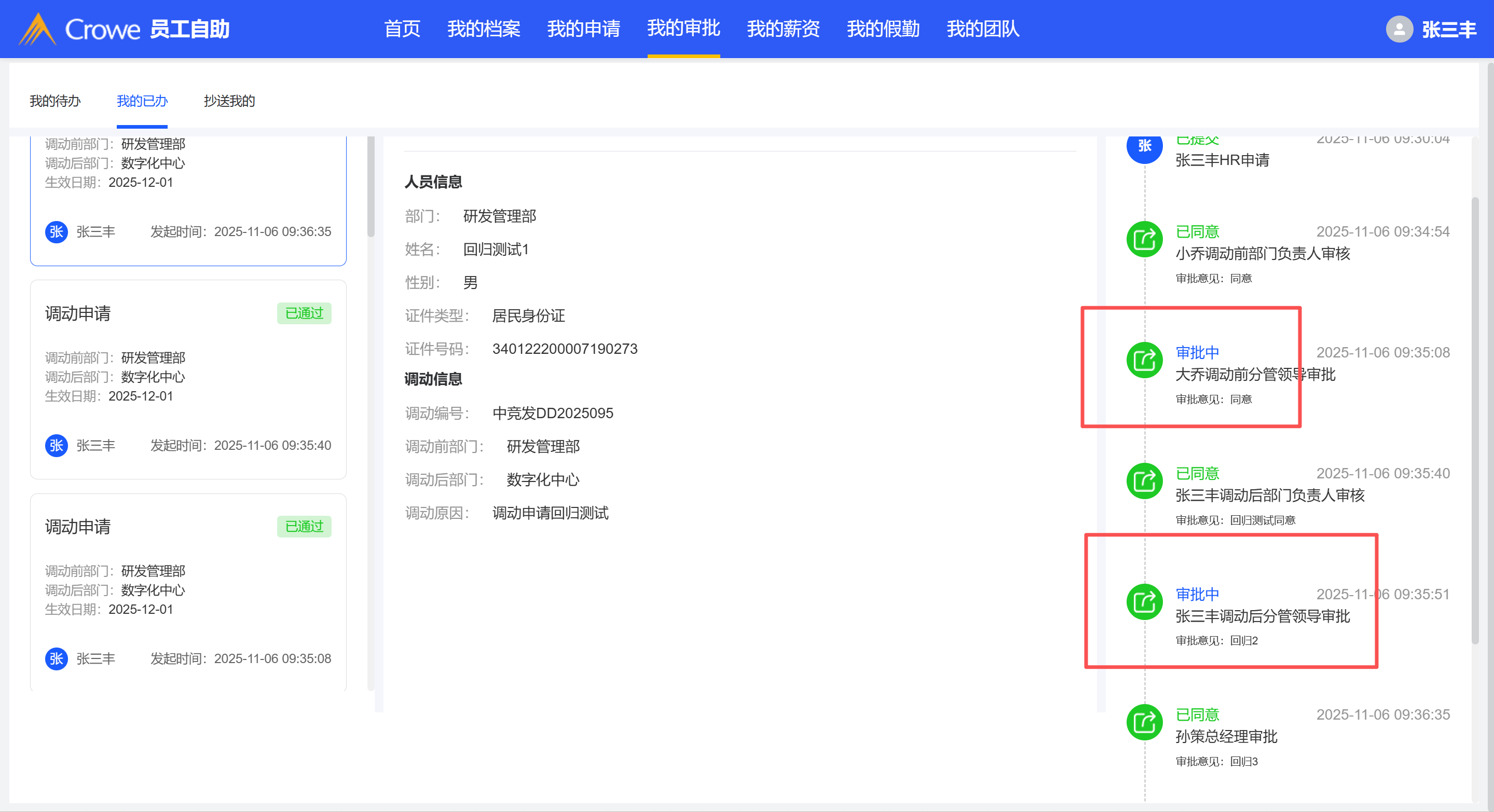
Task: Go to 我的薪资 in top navigation
Action: tap(783, 29)
